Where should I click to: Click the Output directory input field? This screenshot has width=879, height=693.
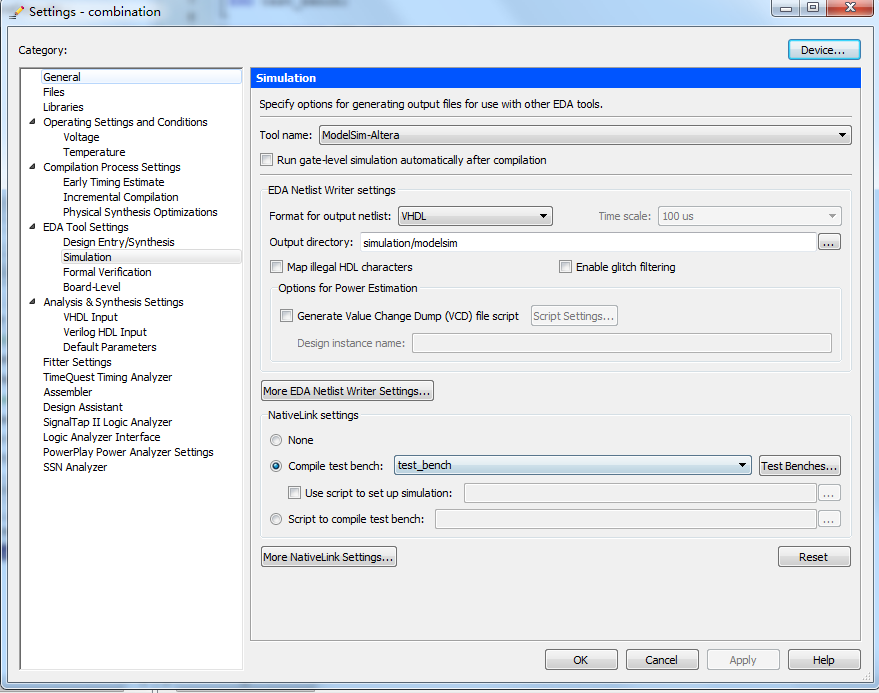(x=588, y=242)
